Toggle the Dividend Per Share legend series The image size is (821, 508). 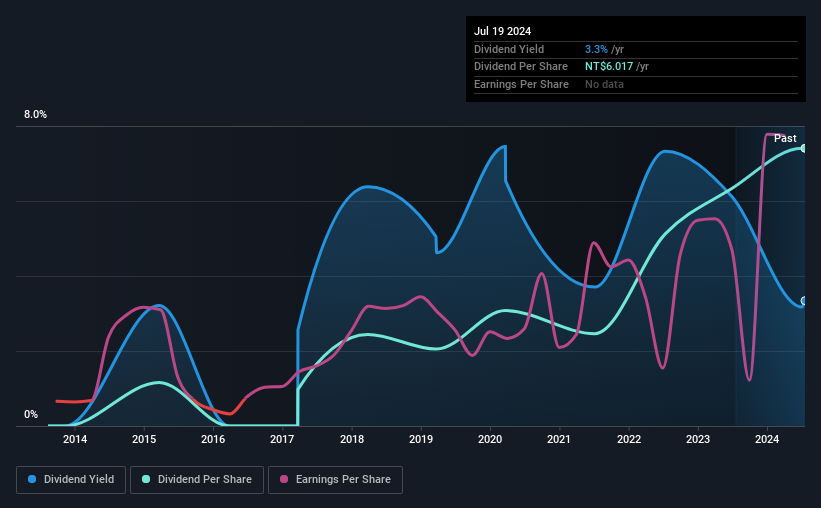(197, 480)
